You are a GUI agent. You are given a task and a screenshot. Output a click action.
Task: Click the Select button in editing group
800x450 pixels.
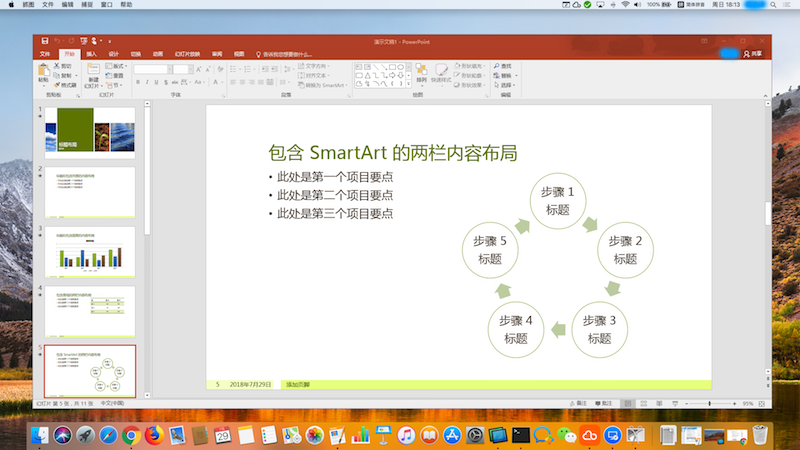tap(504, 85)
